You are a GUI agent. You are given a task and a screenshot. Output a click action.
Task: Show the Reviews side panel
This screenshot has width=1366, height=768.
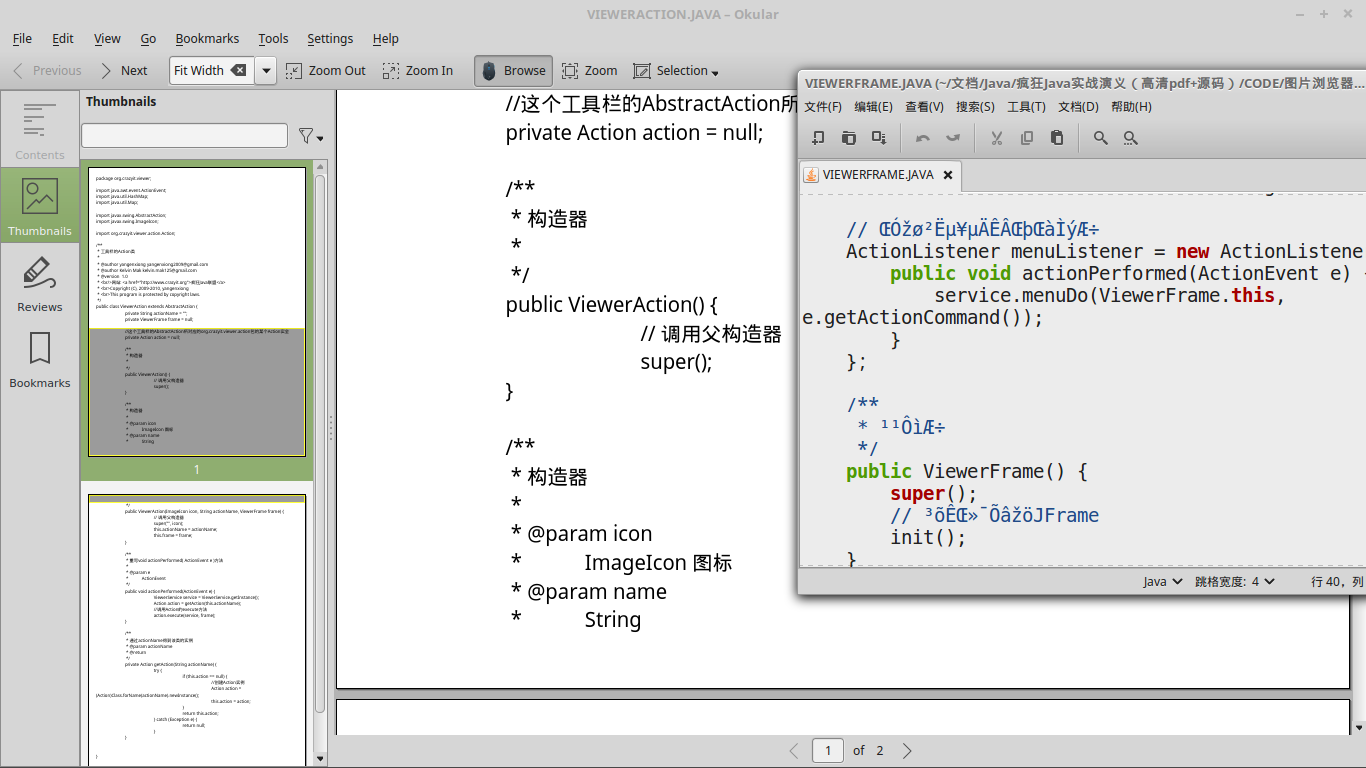click(40, 282)
